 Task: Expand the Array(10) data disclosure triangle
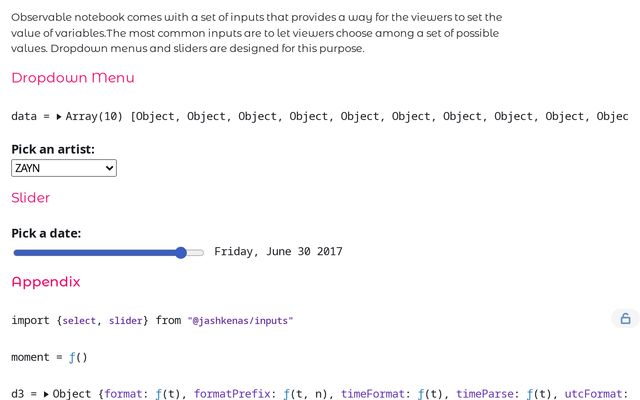(59, 117)
